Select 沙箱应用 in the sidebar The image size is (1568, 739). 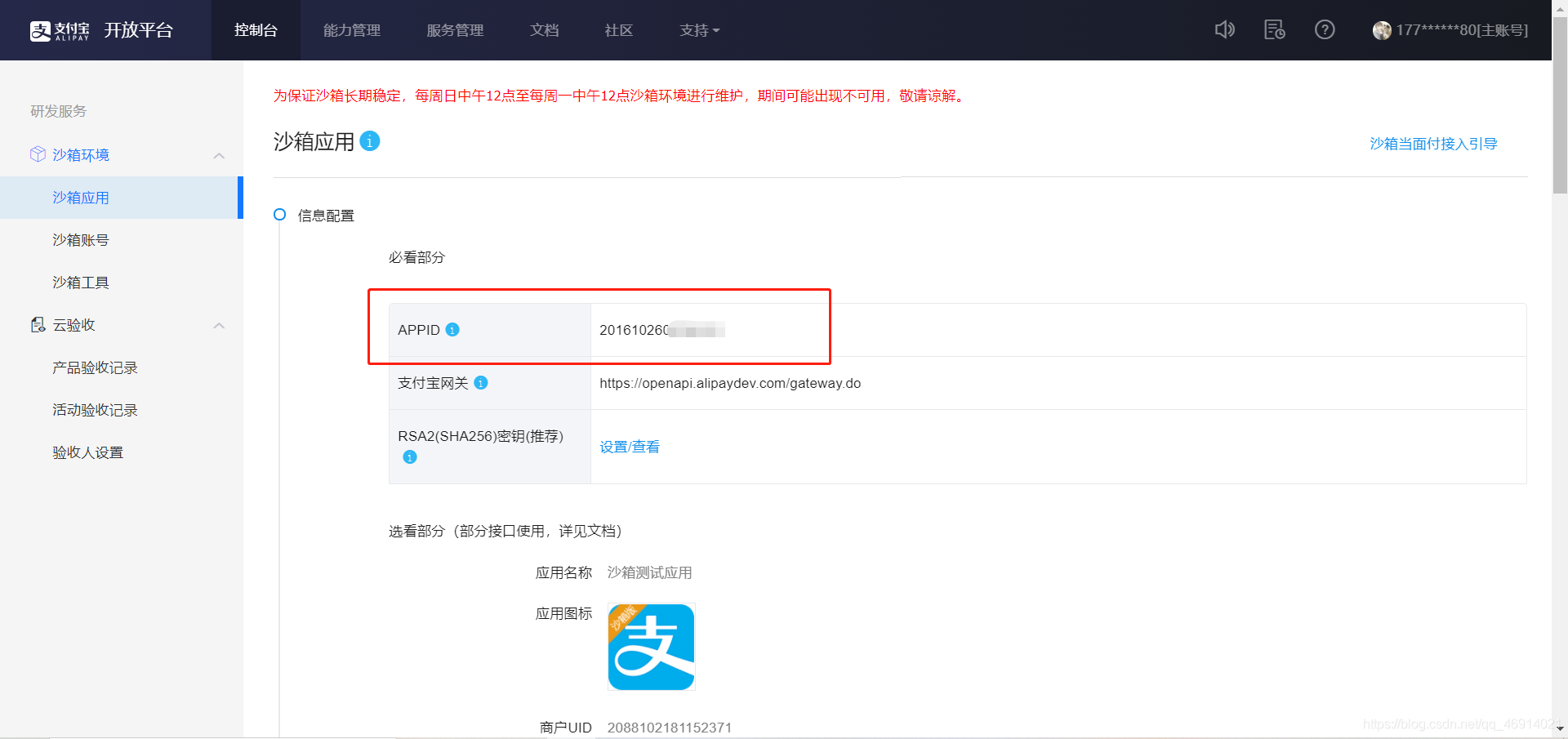[x=122, y=198]
